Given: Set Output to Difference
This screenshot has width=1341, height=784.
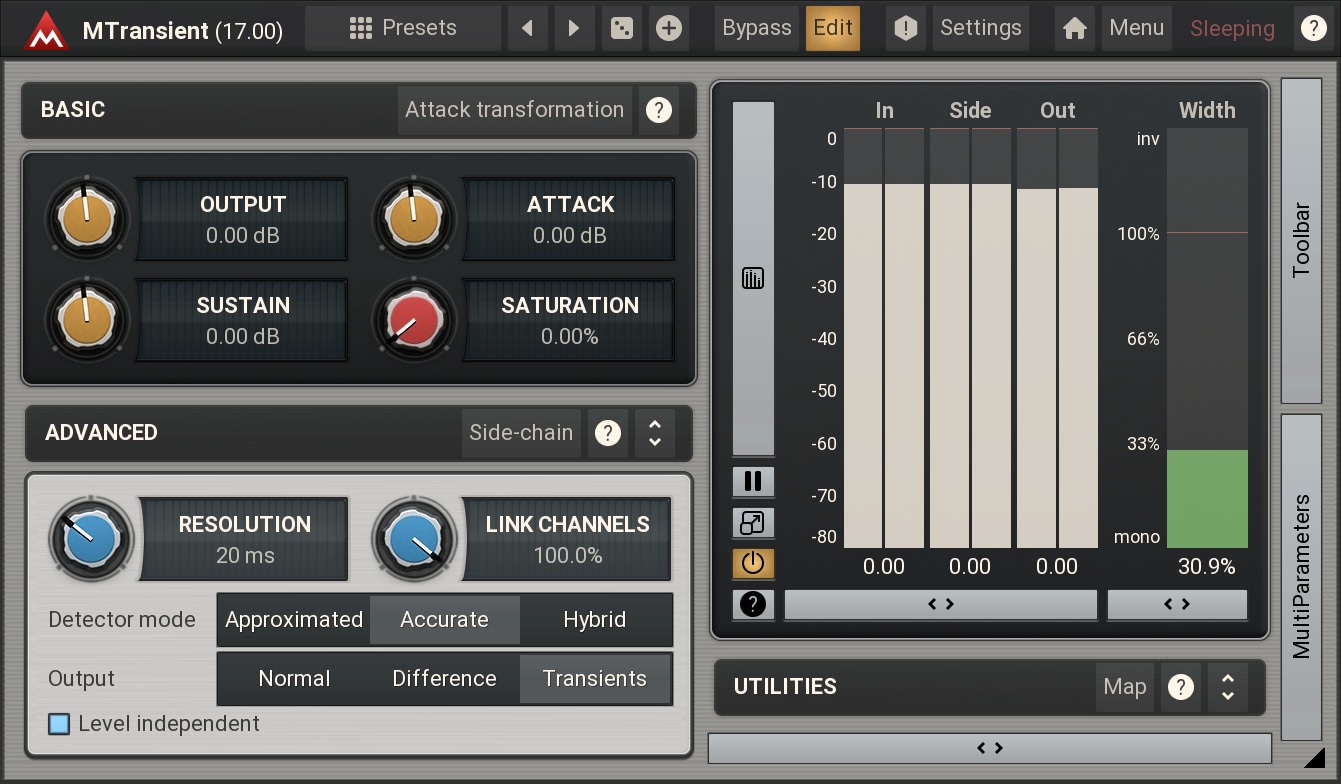Looking at the screenshot, I should point(444,679).
